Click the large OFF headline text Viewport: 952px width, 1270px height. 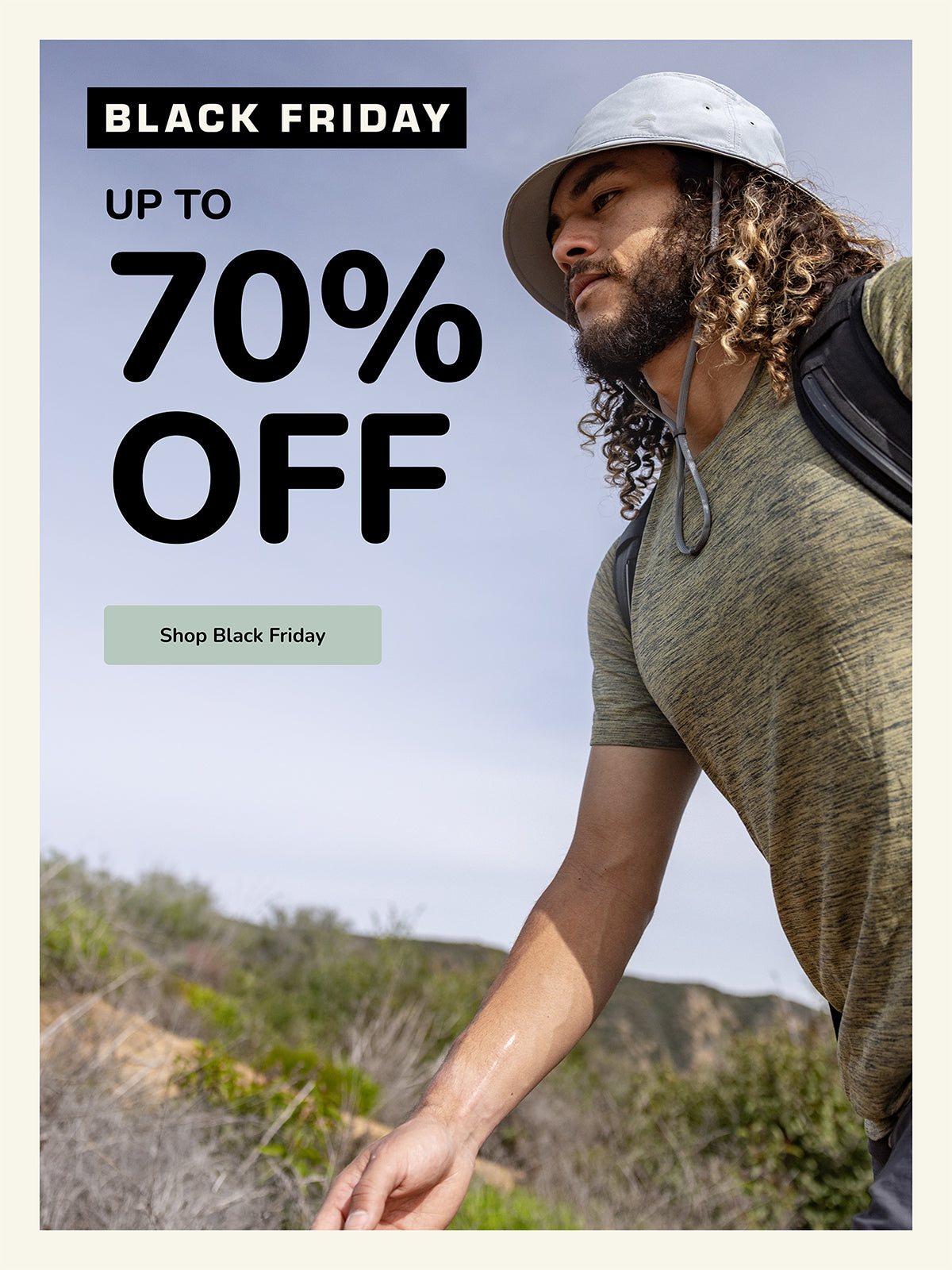pyautogui.click(x=280, y=478)
